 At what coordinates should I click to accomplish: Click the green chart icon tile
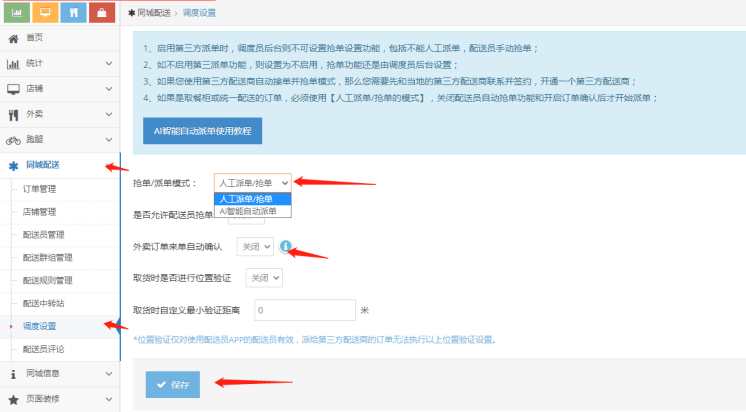(x=16, y=12)
